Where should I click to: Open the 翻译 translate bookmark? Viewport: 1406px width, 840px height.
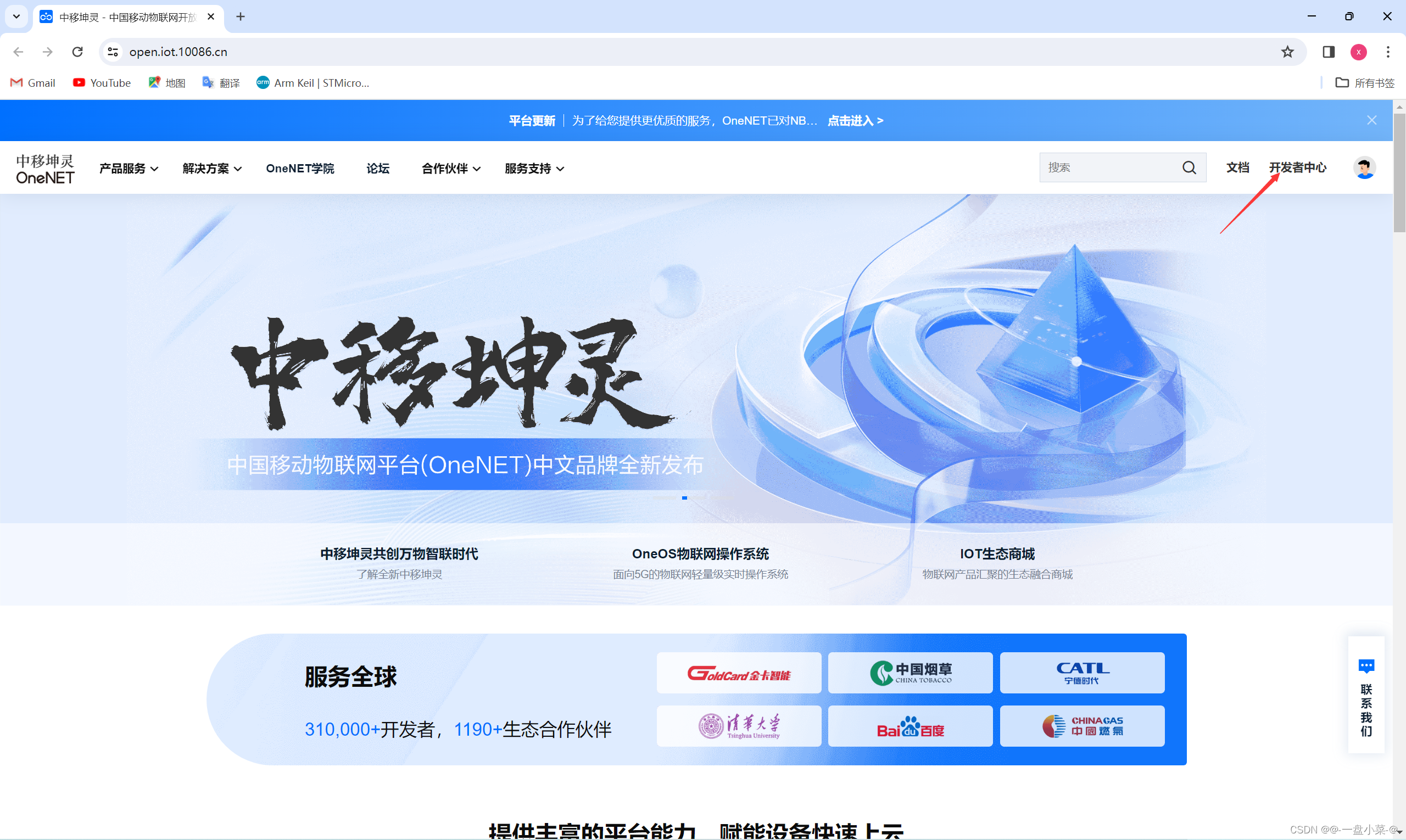[221, 83]
